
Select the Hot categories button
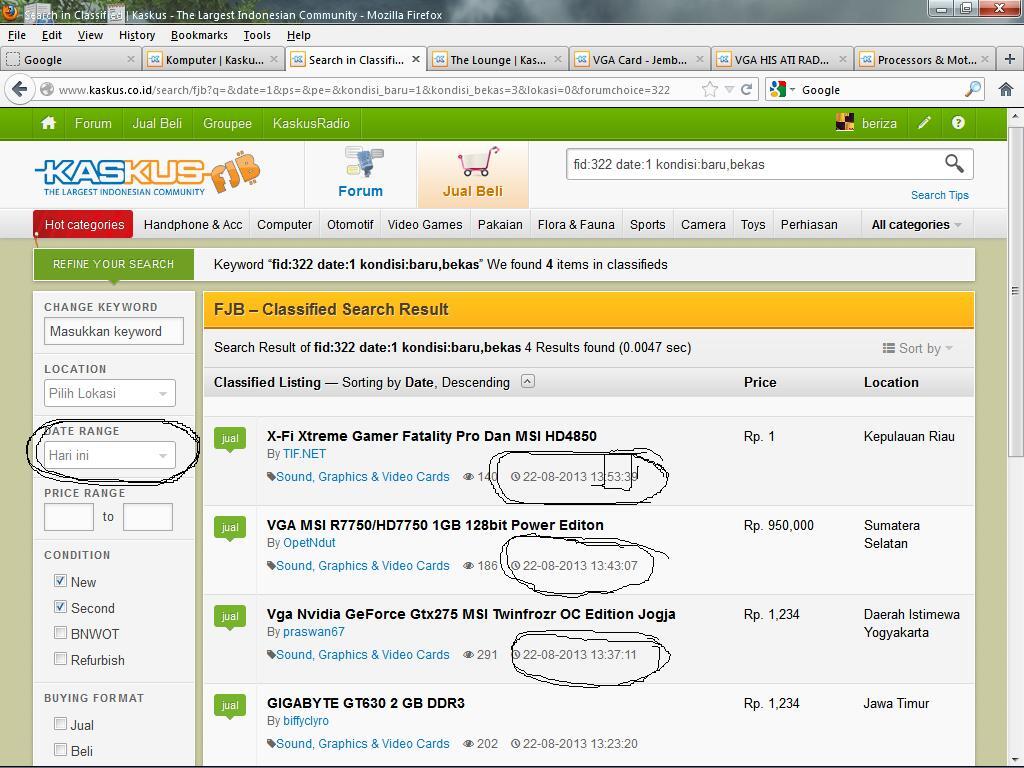84,225
